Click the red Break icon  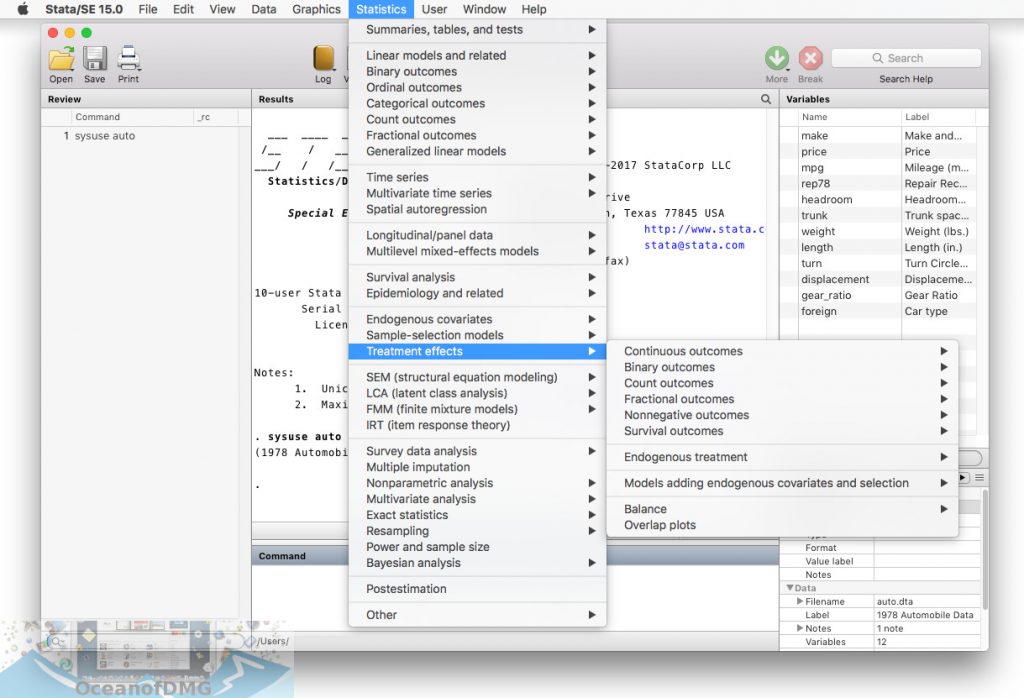[810, 58]
